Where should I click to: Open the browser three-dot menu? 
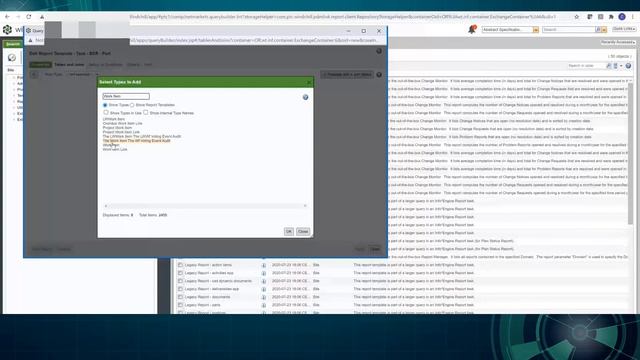pos(633,17)
